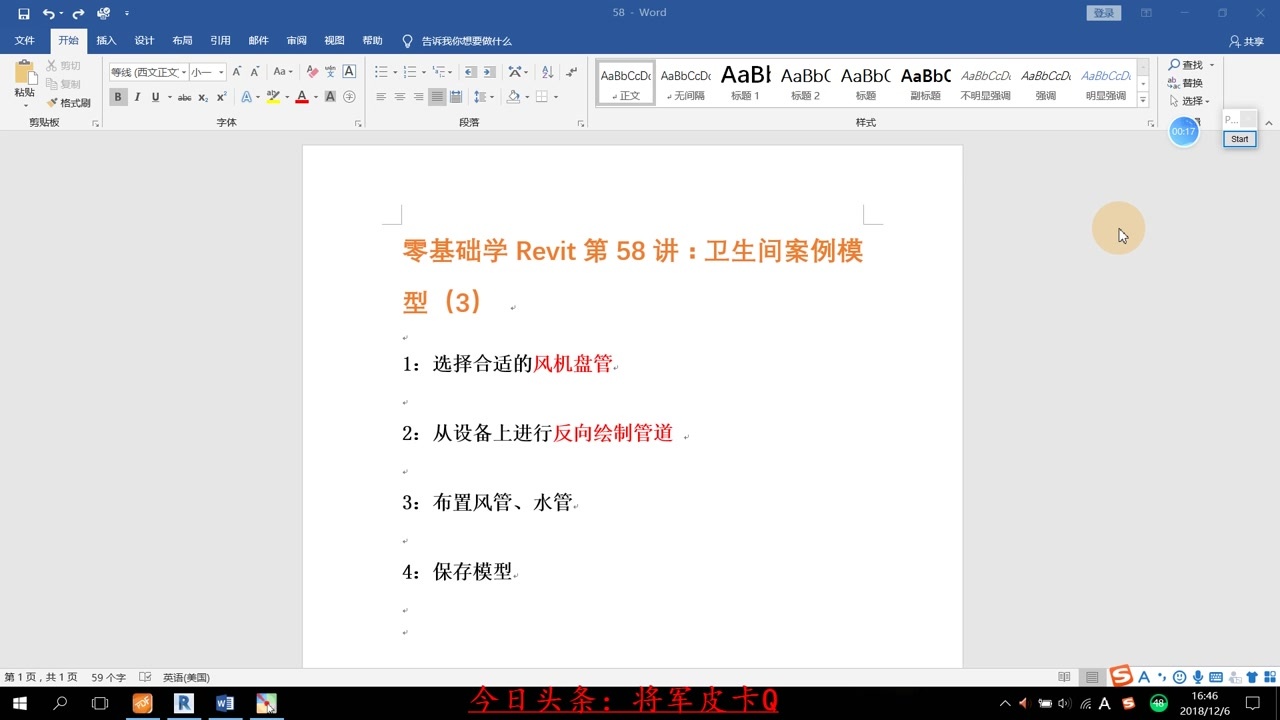Click the Redo arrow icon

point(78,14)
